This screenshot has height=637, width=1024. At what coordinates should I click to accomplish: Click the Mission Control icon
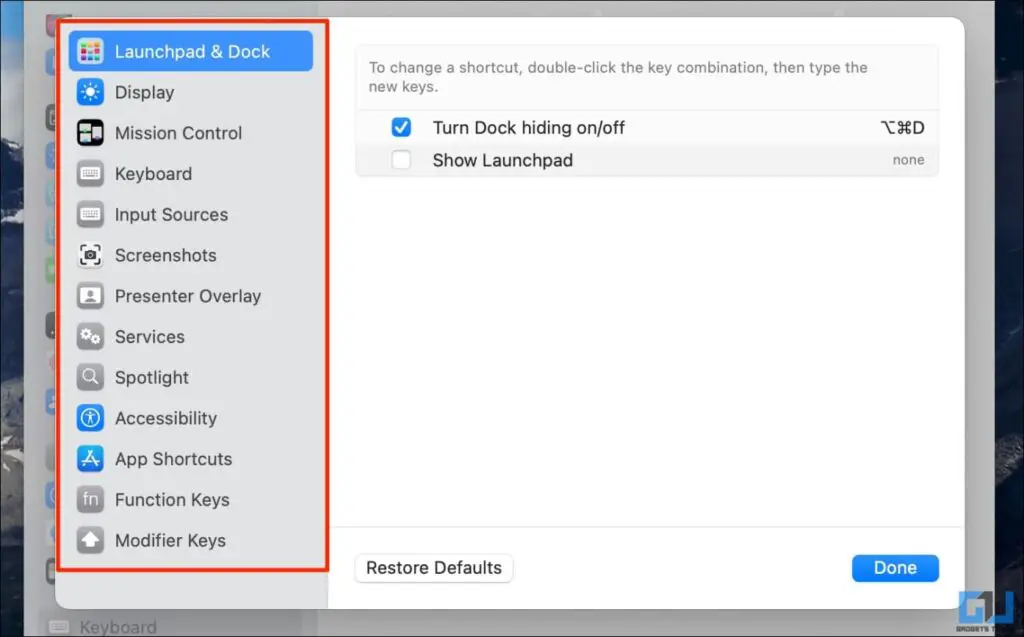click(91, 133)
